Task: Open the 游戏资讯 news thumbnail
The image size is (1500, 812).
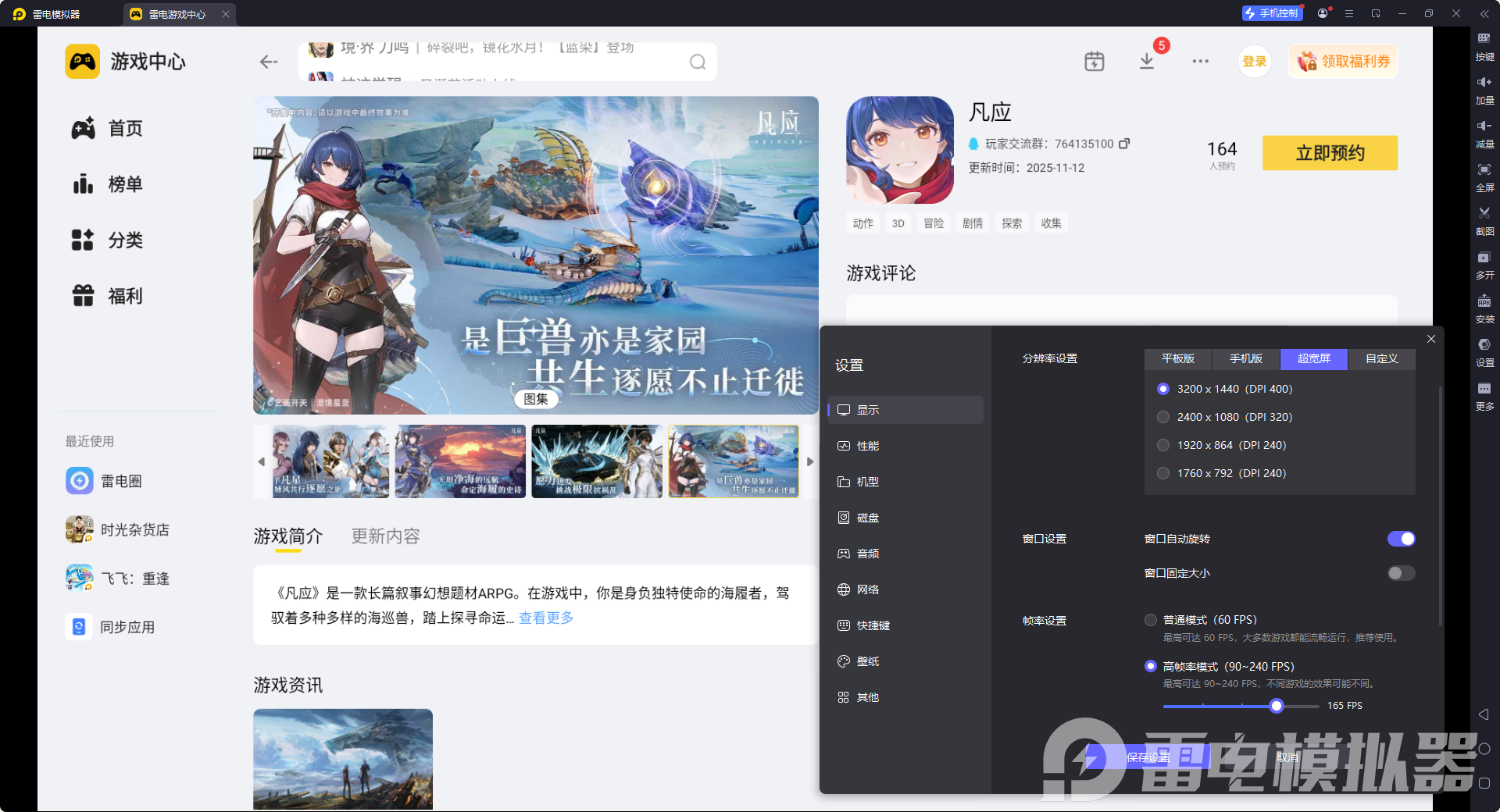Action: coord(343,759)
